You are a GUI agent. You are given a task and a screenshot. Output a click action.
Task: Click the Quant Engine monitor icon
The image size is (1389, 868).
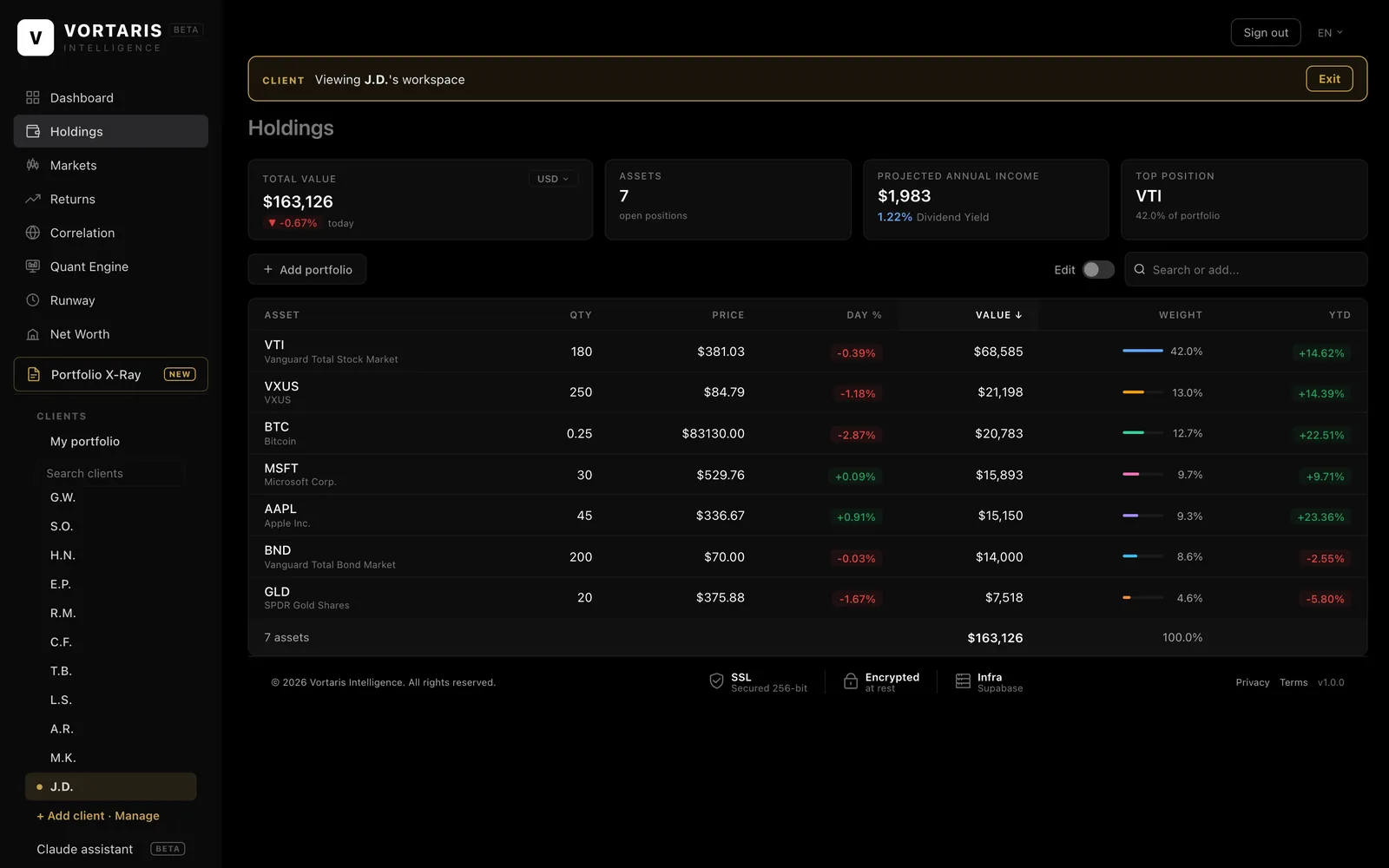(33, 266)
